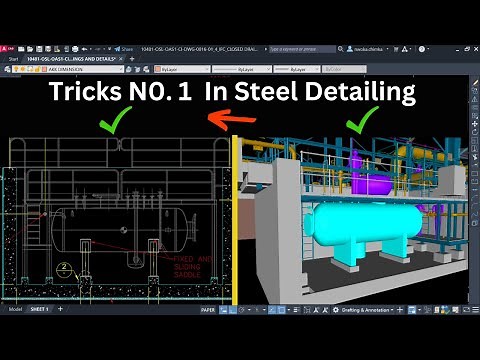This screenshot has height=360, width=480.
Task: Click the keyword search input field
Action: (302, 49)
